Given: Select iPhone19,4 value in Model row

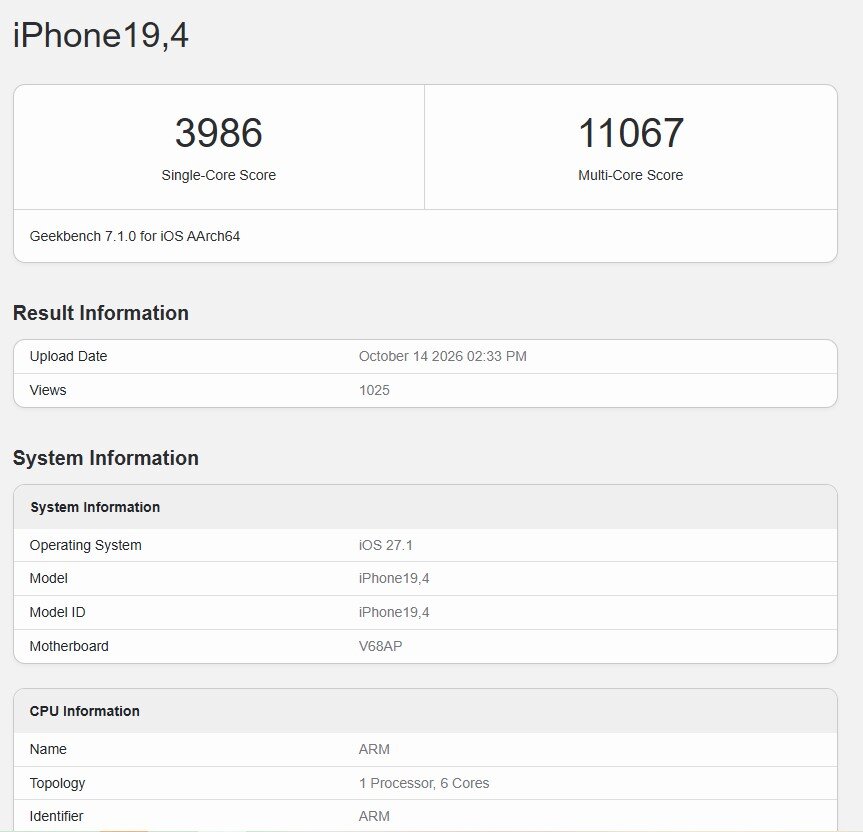Looking at the screenshot, I should pyautogui.click(x=394, y=578).
